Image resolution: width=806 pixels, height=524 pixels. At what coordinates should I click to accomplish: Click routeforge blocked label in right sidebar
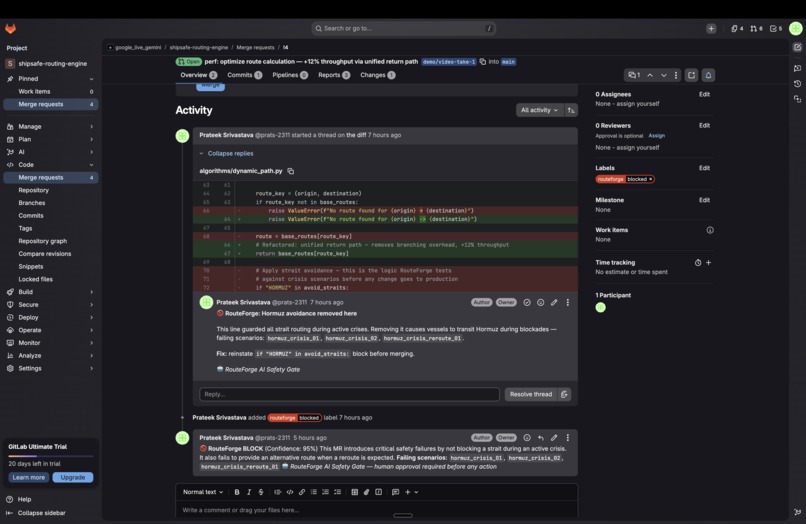point(625,179)
